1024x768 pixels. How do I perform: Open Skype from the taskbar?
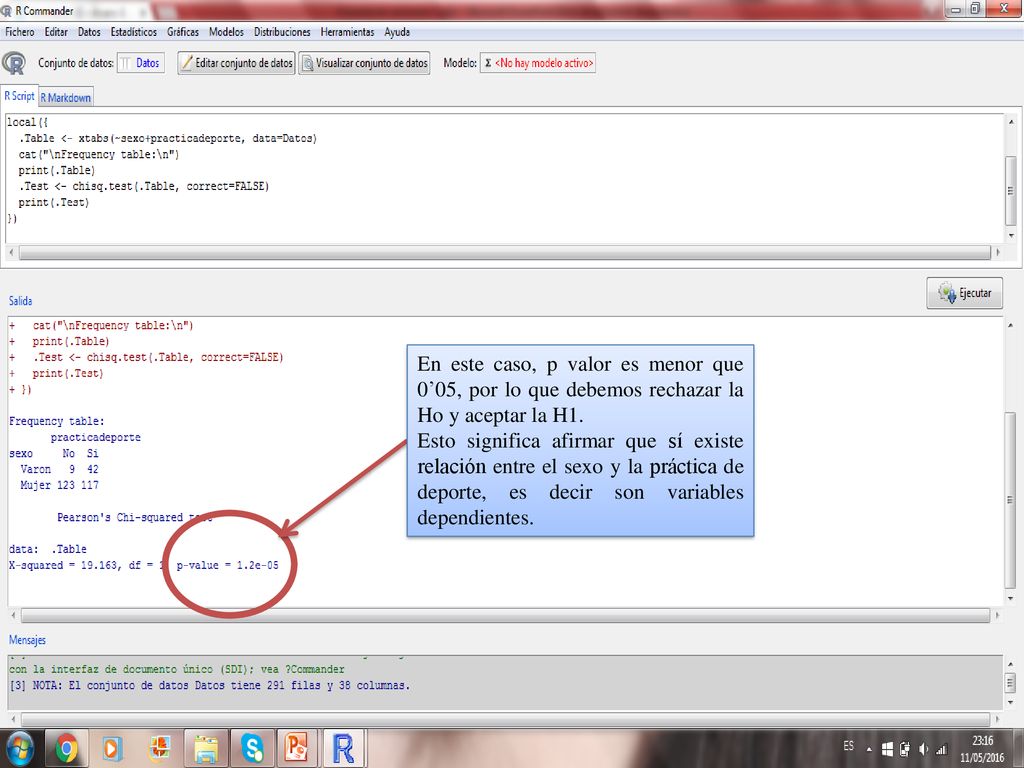coord(252,748)
